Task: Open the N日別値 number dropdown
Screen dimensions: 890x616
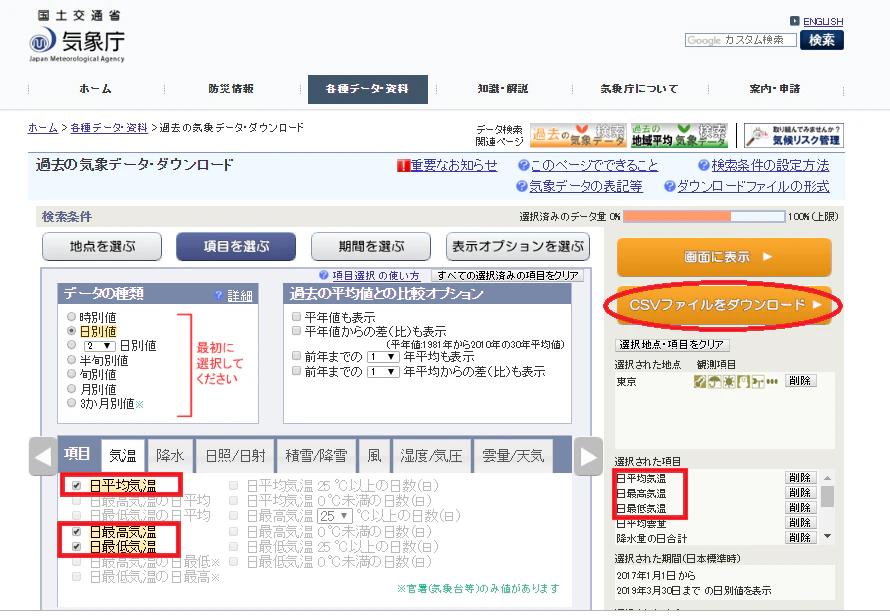Action: [x=99, y=346]
